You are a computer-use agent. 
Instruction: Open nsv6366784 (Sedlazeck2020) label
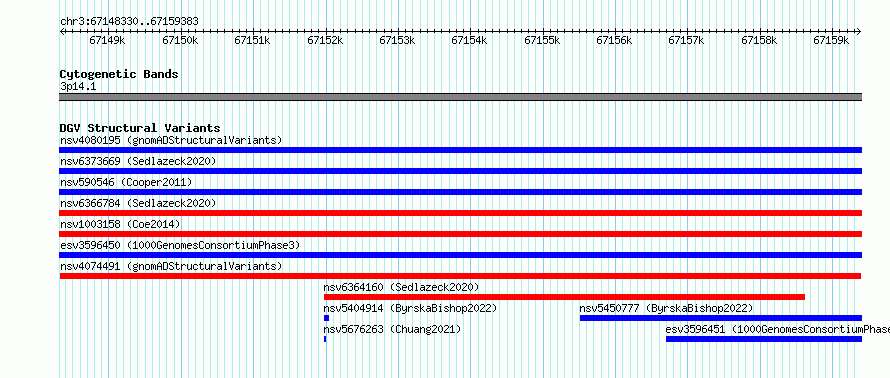click(138, 203)
